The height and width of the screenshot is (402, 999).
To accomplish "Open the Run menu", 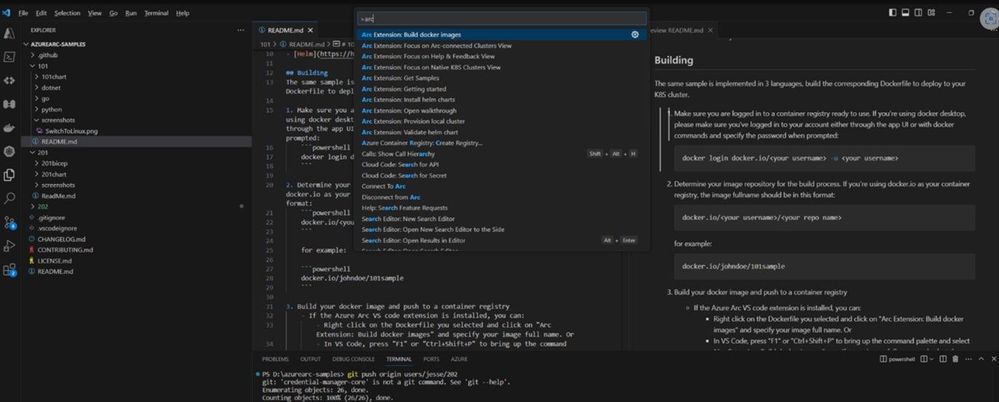I will 131,13.
